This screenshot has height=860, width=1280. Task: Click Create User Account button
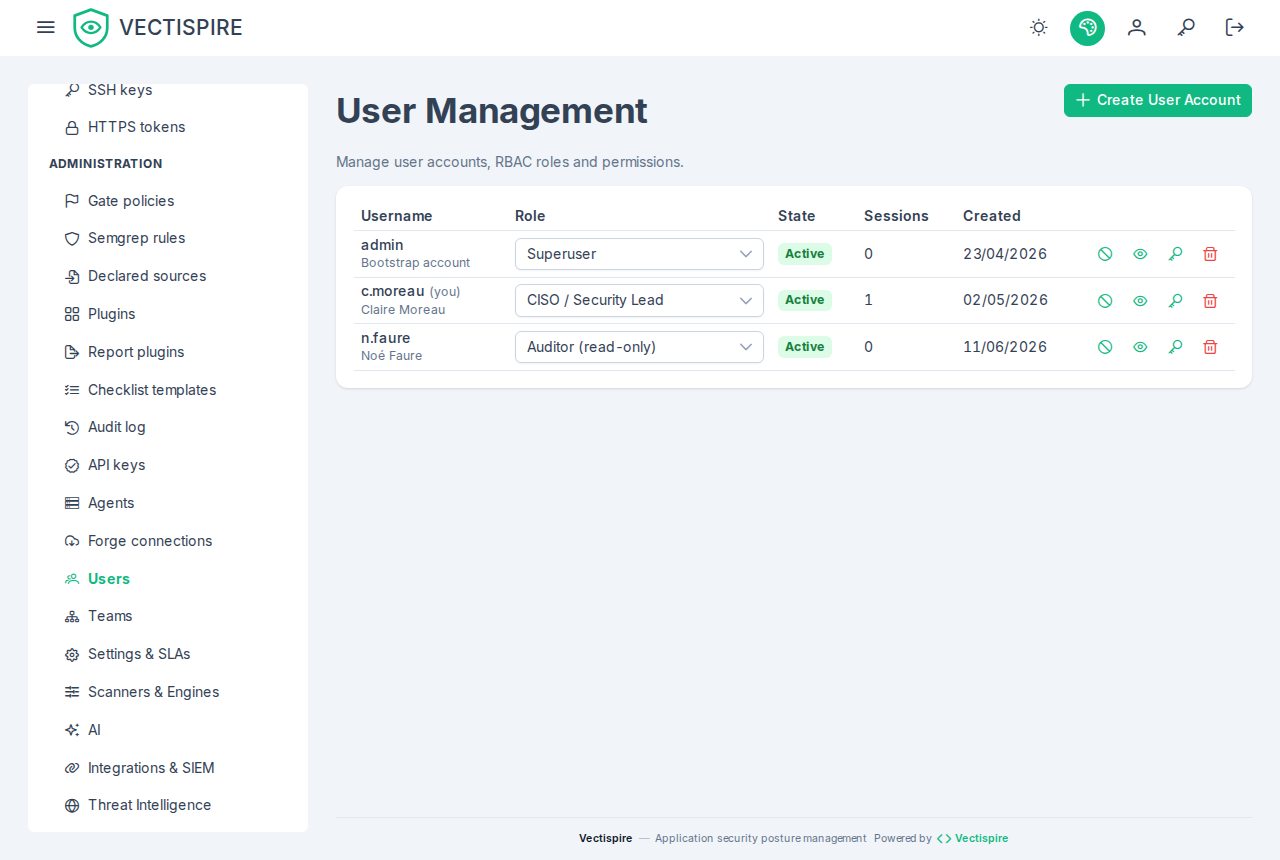[1158, 100]
